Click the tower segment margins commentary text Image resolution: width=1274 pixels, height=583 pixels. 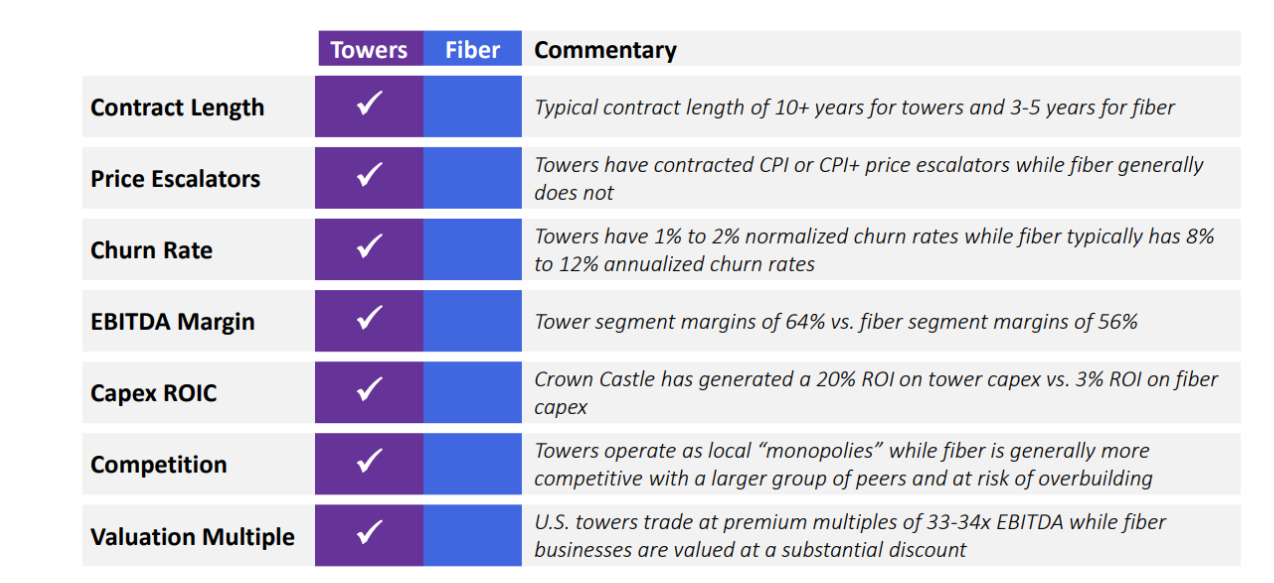835,322
